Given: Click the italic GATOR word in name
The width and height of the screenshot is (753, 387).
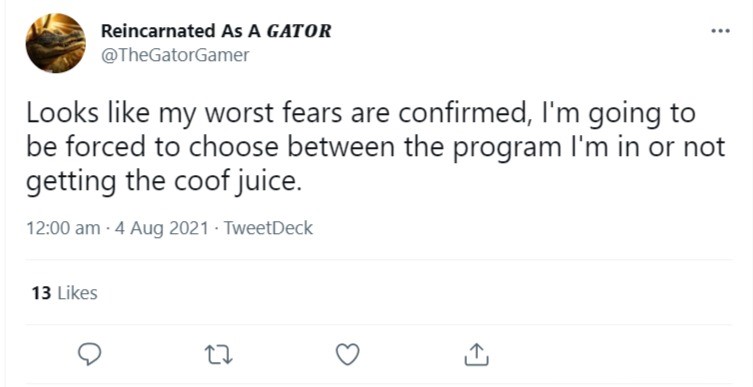Looking at the screenshot, I should click(x=299, y=31).
